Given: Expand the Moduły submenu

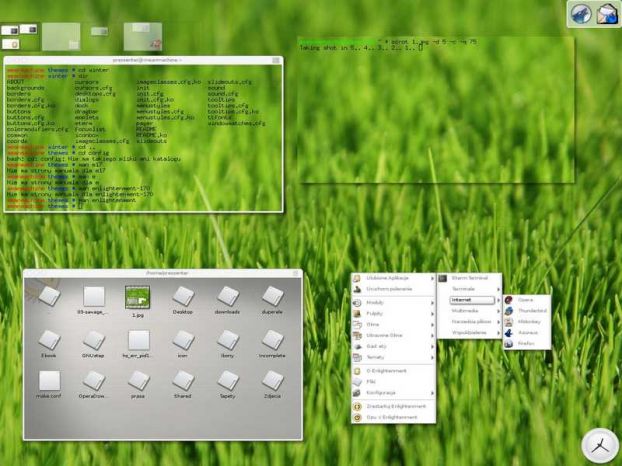Looking at the screenshot, I should click(x=394, y=303).
